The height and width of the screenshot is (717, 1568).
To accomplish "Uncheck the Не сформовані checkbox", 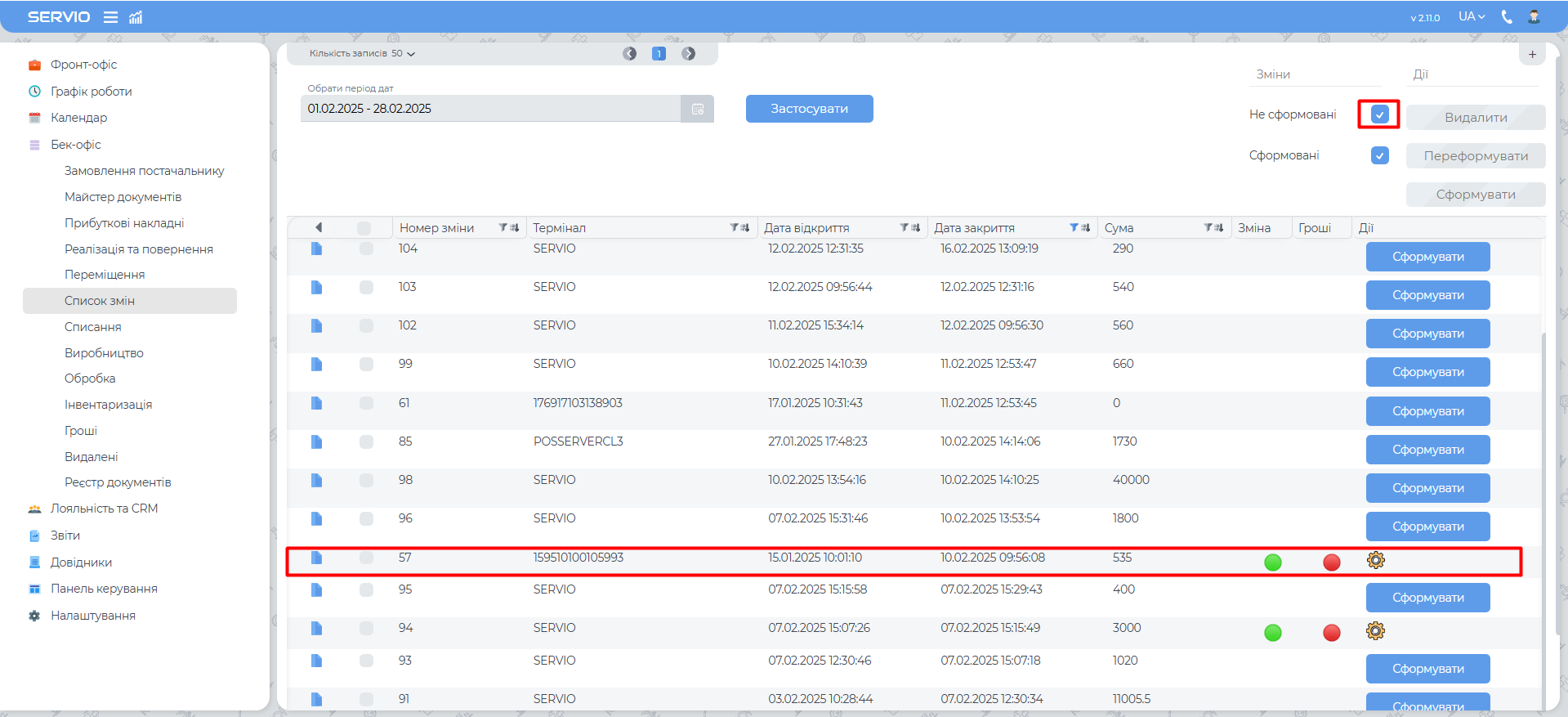I will [x=1379, y=114].
